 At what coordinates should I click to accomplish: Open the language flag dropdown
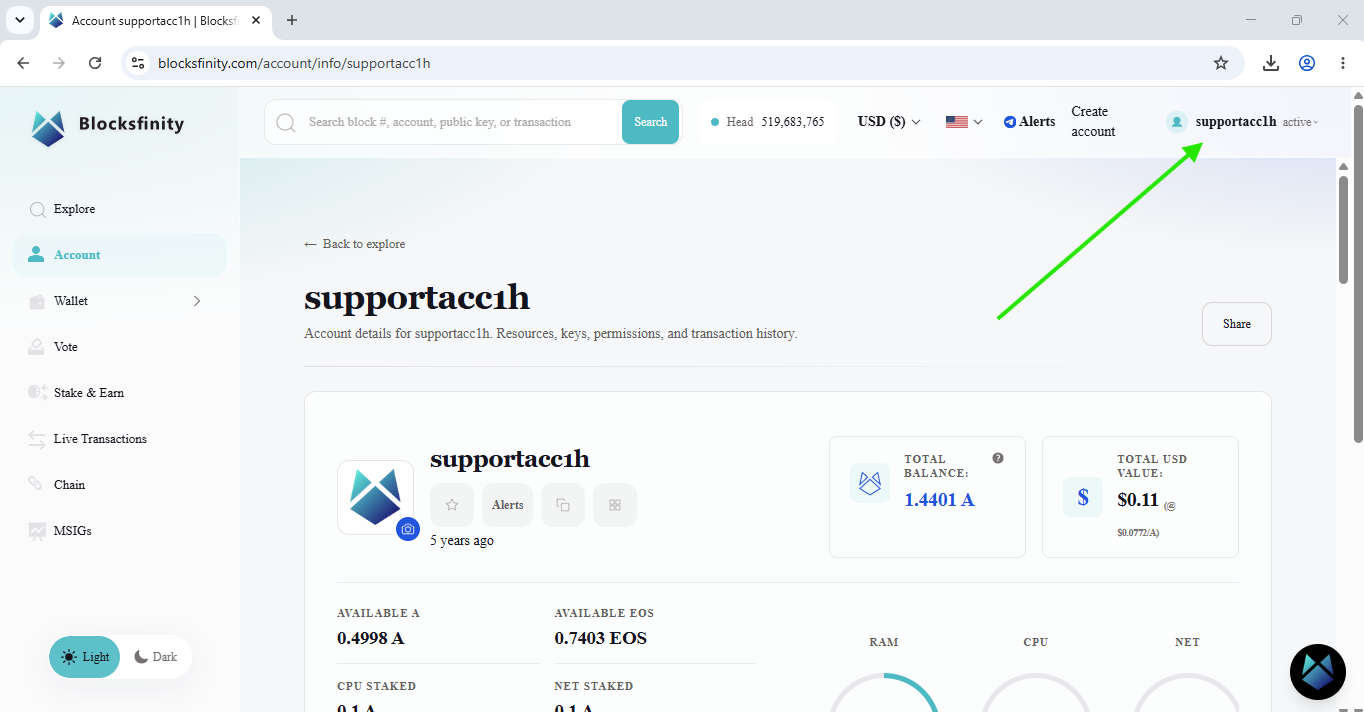pos(964,122)
